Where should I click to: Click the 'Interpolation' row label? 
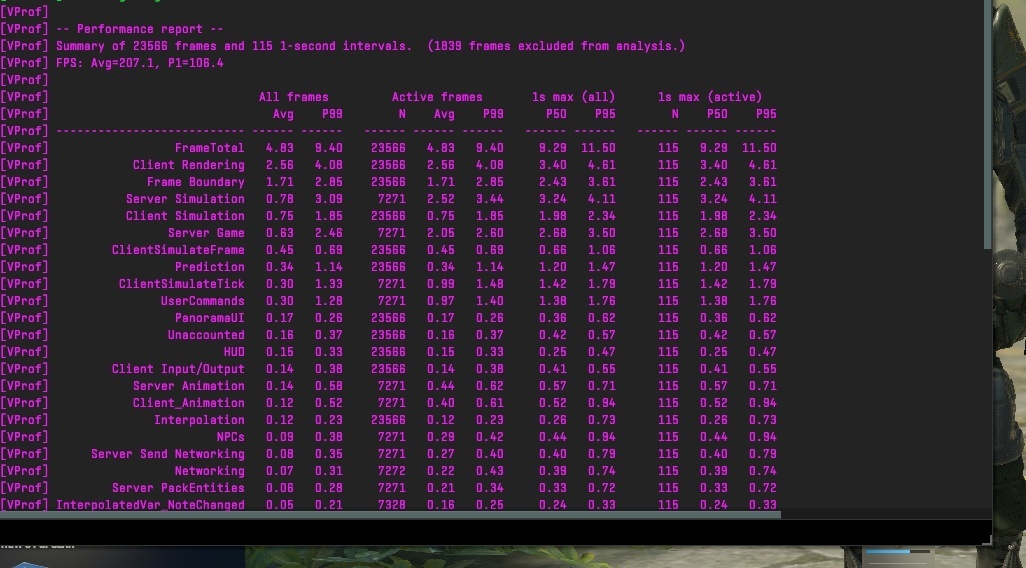coord(199,421)
